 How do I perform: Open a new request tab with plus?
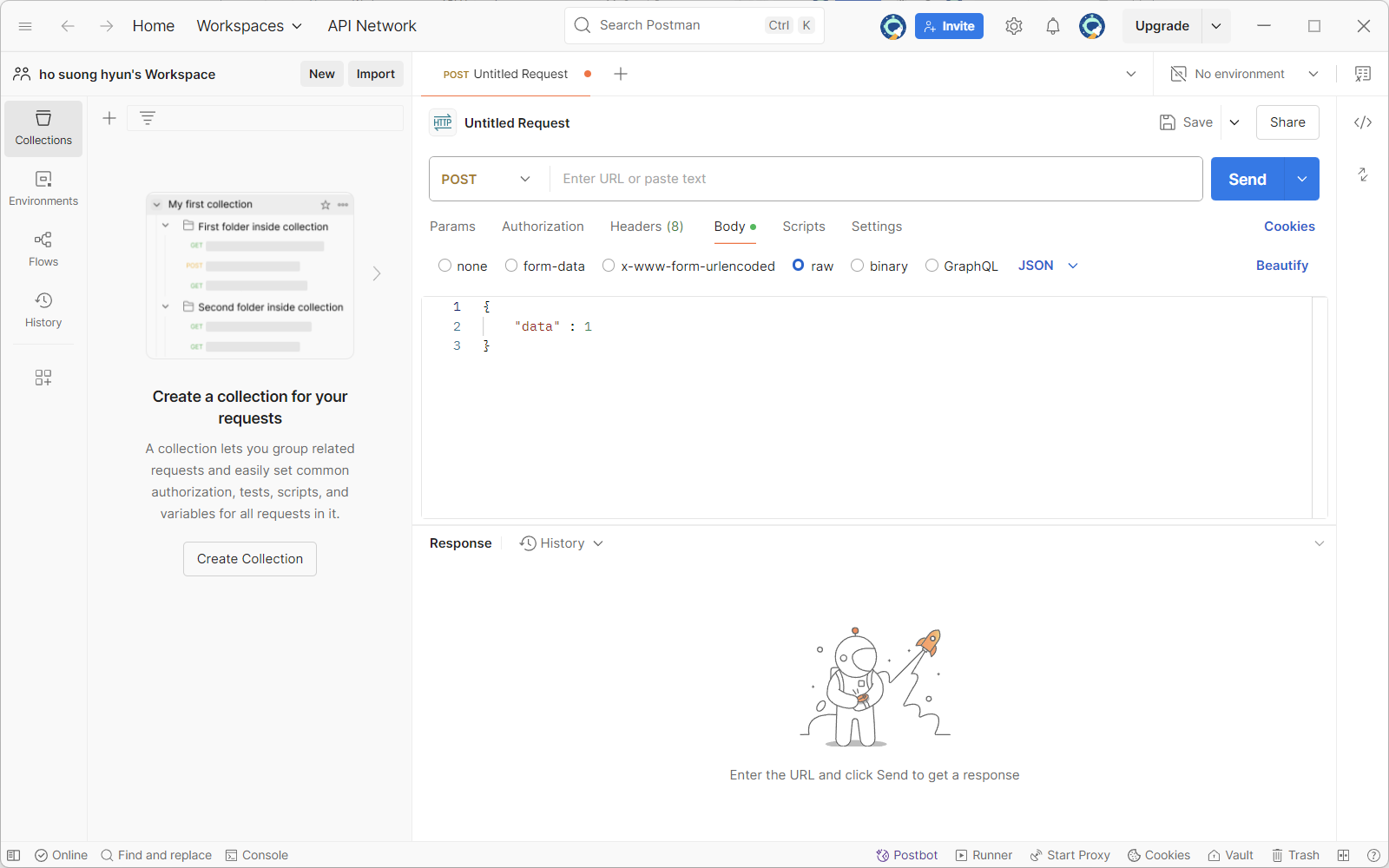621,74
